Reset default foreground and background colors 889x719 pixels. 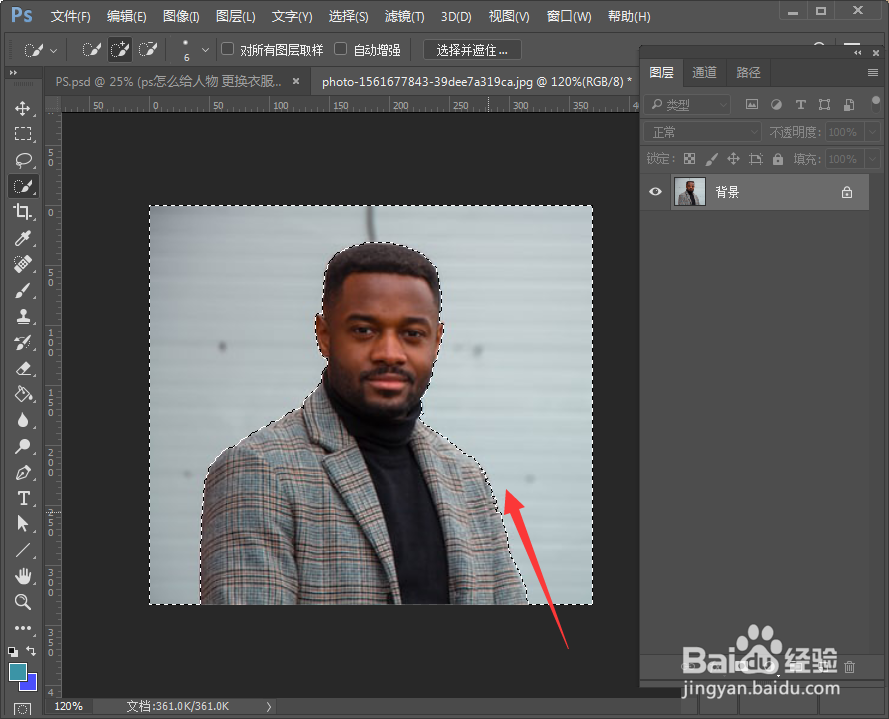click(x=12, y=652)
